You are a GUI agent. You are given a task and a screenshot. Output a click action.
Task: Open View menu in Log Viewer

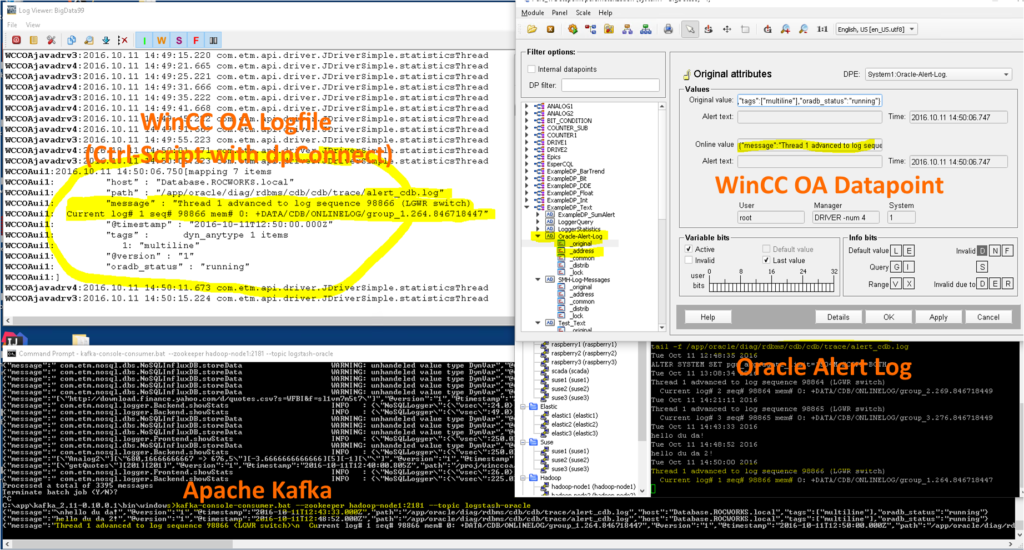coord(33,25)
